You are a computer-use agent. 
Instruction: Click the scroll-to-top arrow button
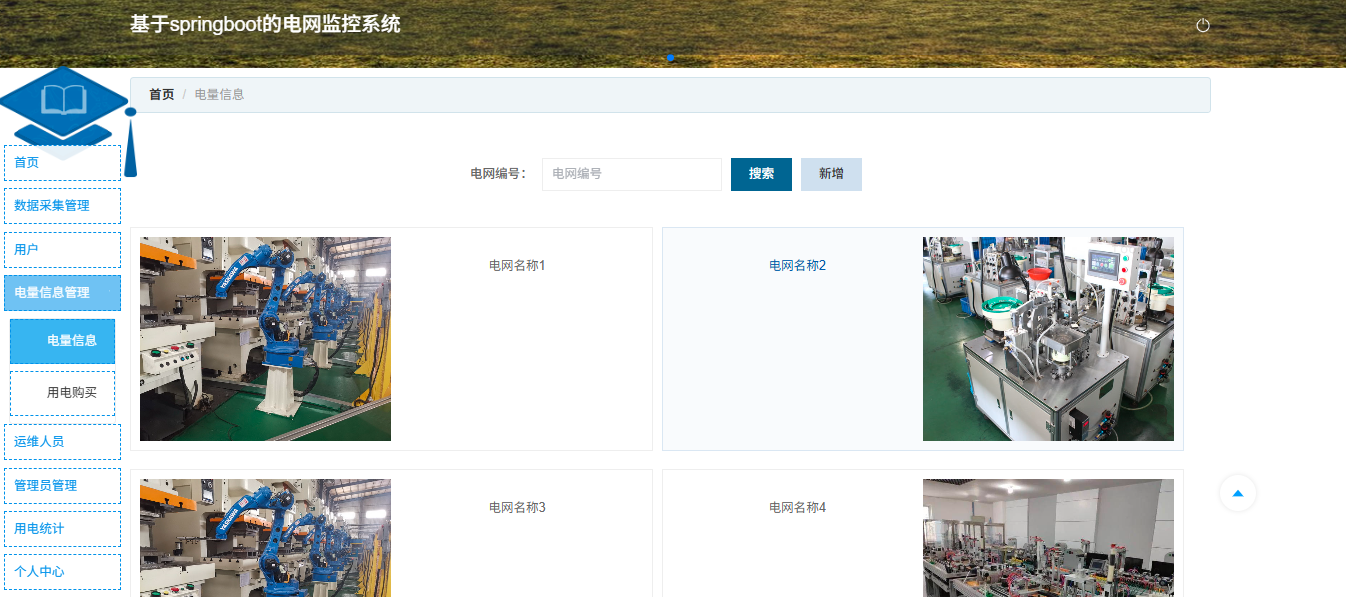pos(1238,493)
